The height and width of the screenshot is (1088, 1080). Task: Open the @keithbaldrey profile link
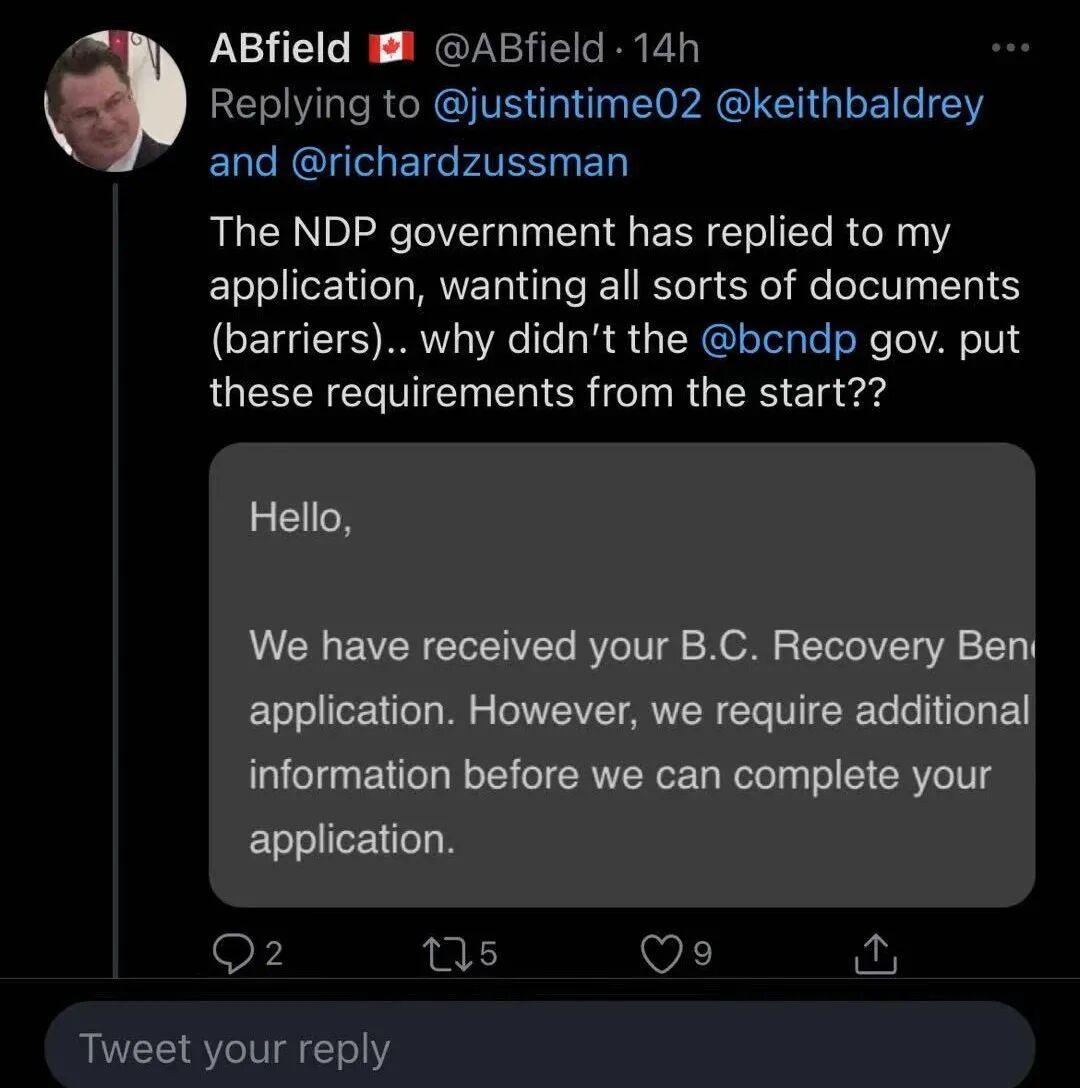coord(849,105)
